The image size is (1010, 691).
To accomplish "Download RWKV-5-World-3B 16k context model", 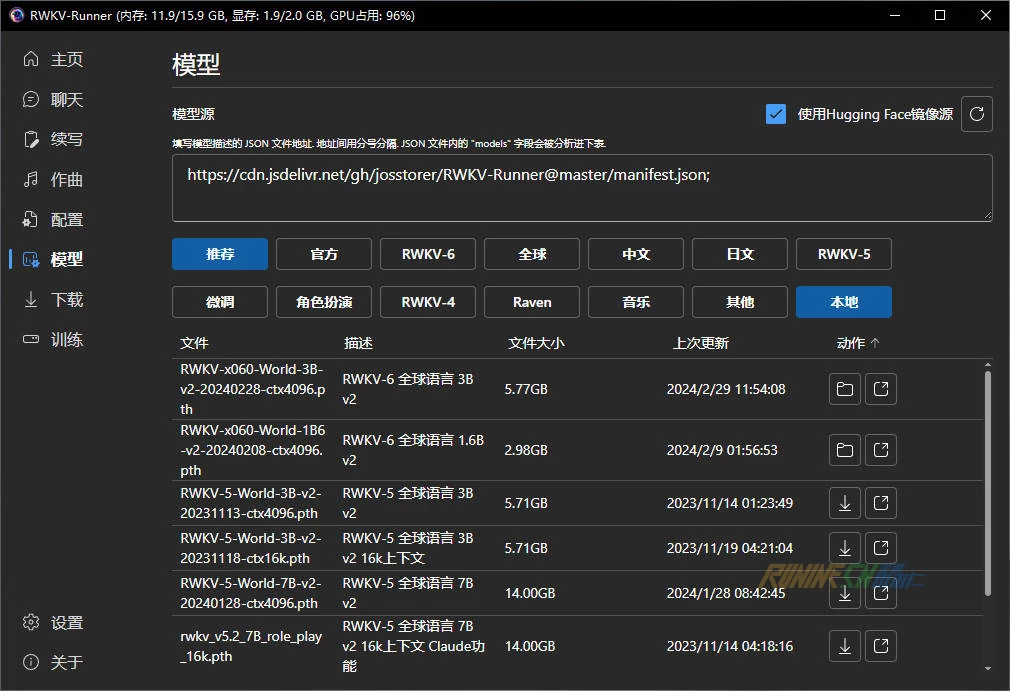I will click(x=845, y=548).
